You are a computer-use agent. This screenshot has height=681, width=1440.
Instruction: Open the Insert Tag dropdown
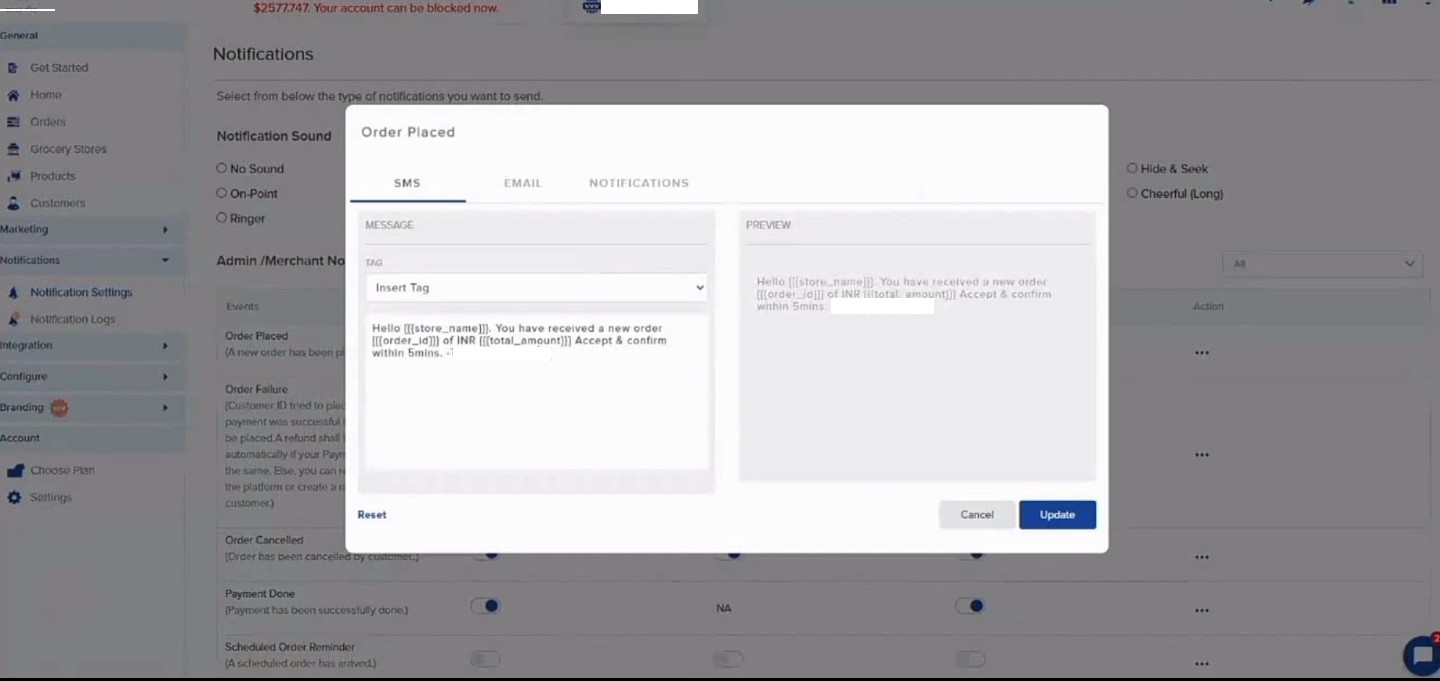pos(536,288)
